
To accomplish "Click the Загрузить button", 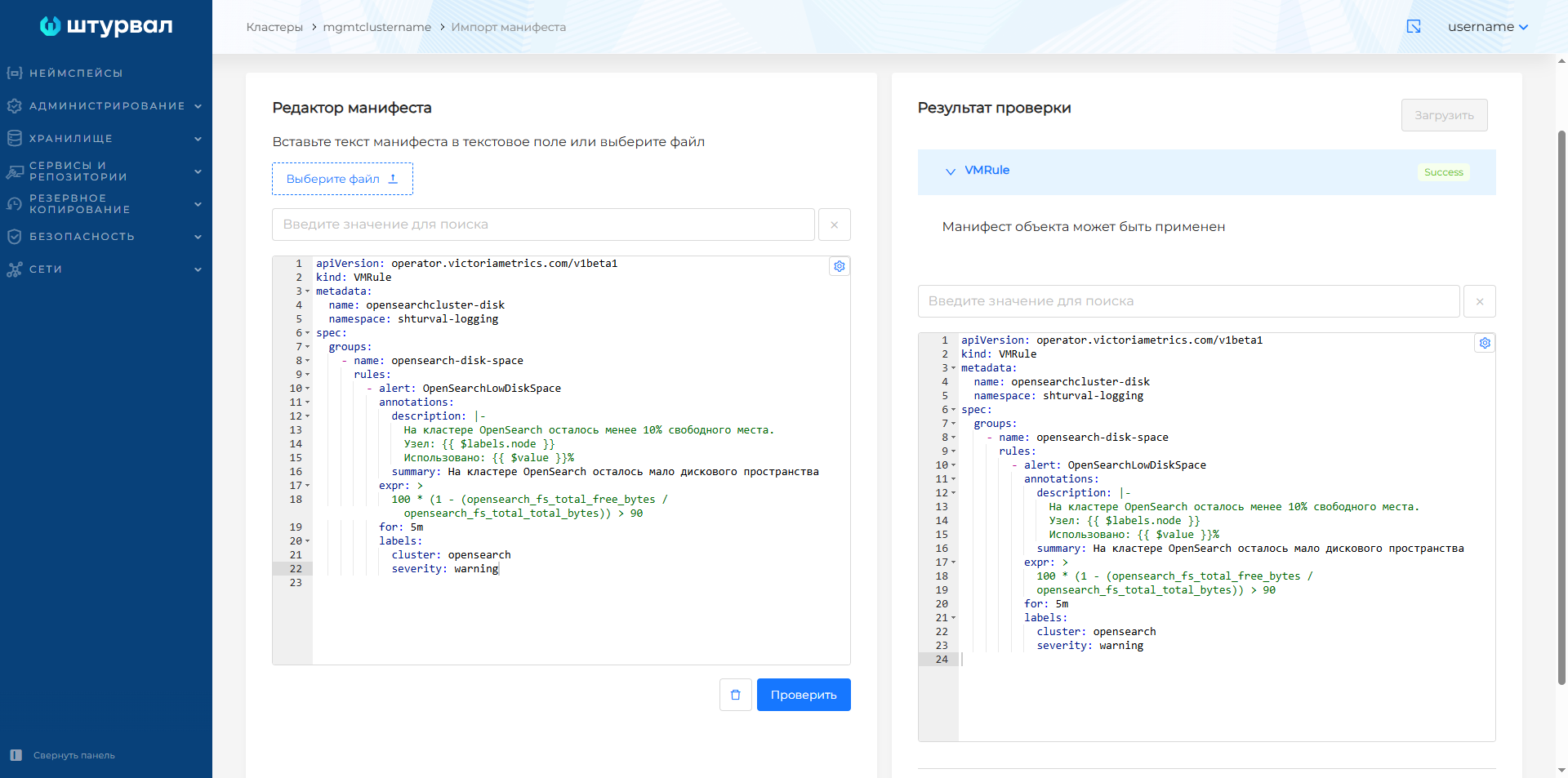I will coord(1444,115).
